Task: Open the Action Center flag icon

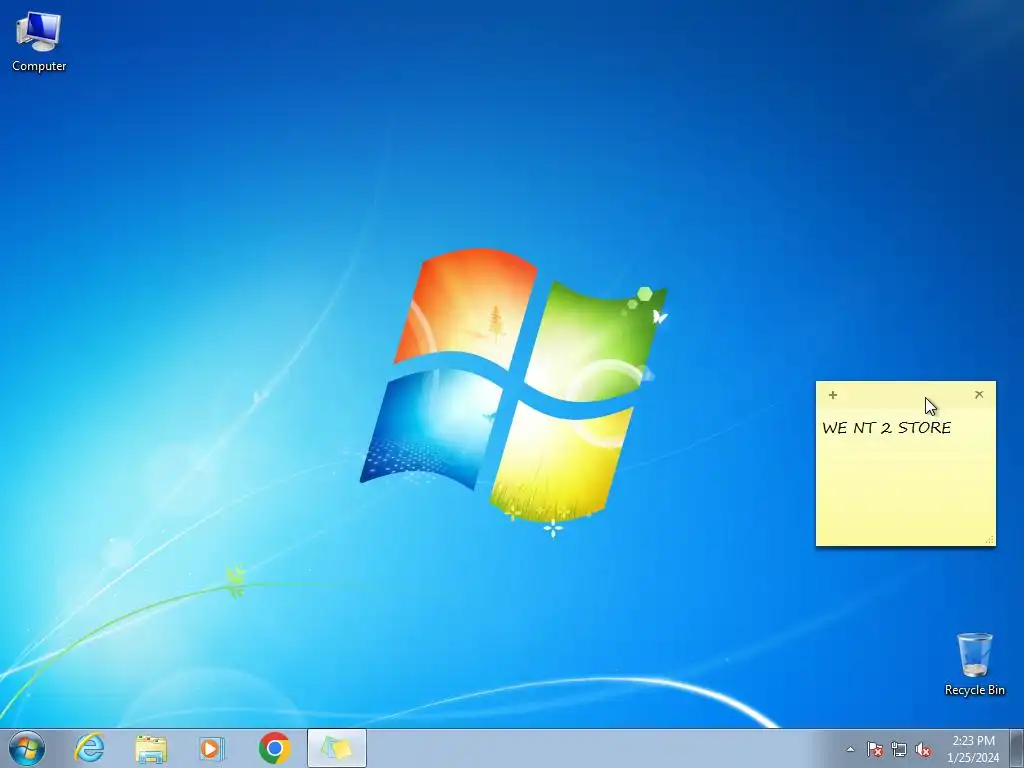Action: [874, 749]
